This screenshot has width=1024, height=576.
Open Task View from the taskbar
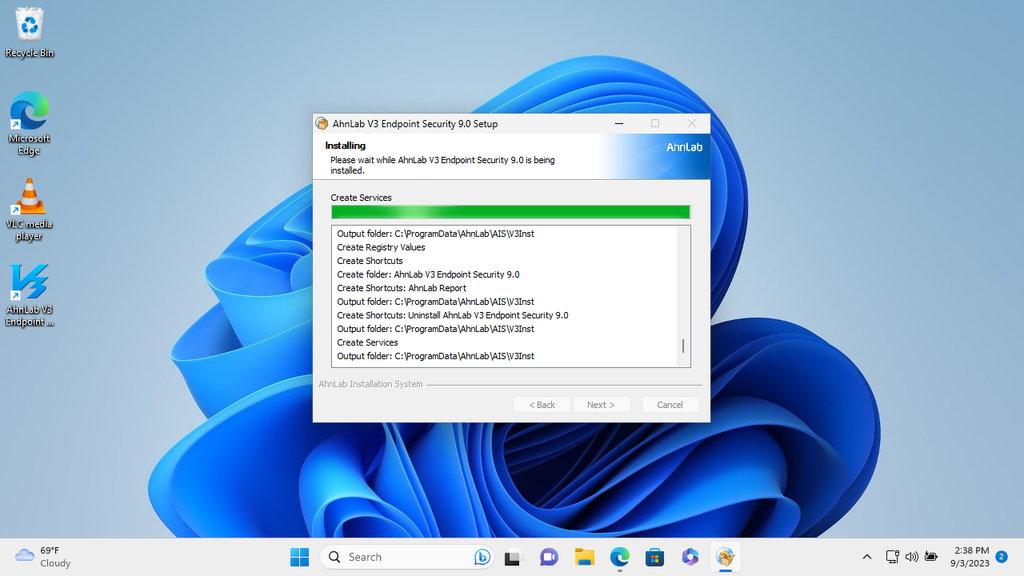click(x=514, y=556)
